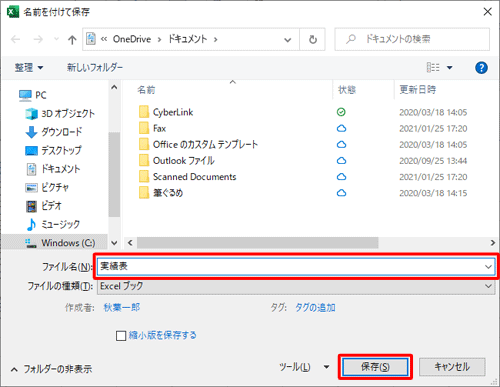This screenshot has width=500, height=387.
Task: Open the ファイル名 dropdown arrow
Action: coord(488,267)
